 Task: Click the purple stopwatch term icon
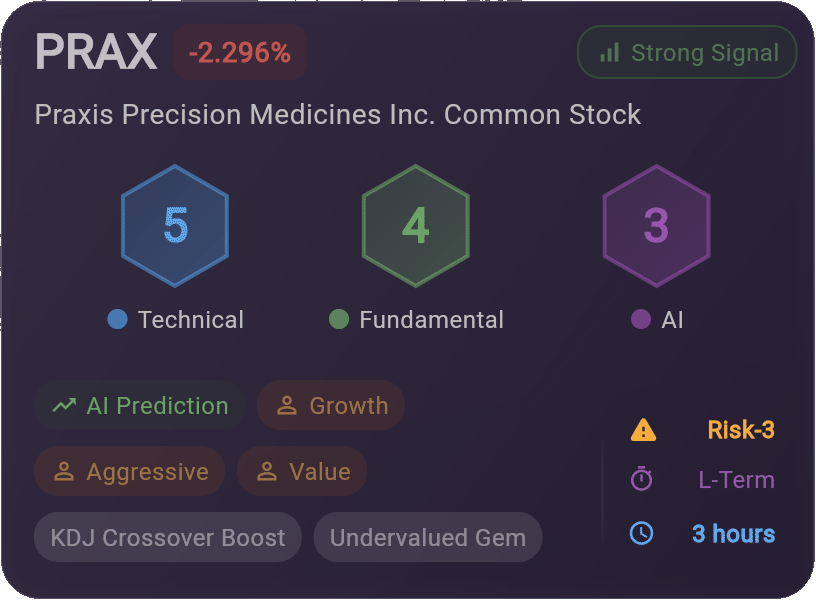tap(641, 479)
